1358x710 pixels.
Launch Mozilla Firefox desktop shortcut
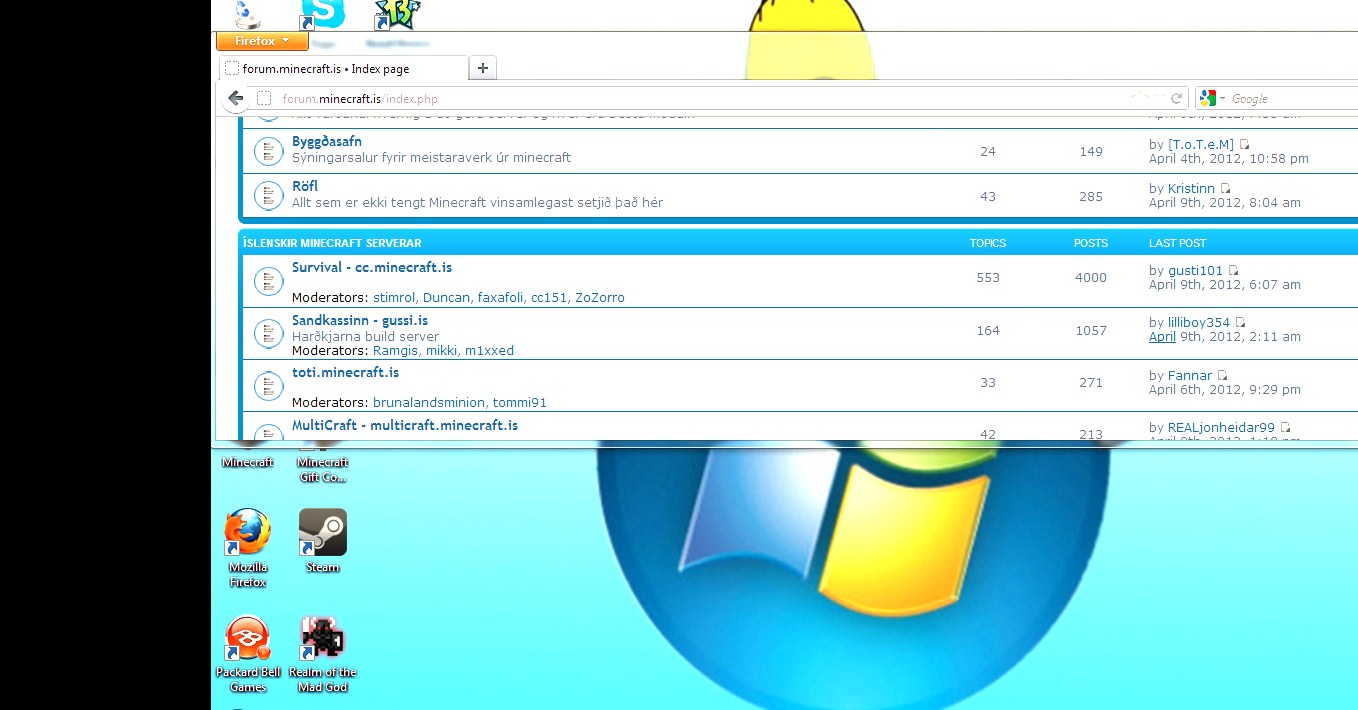pos(247,534)
